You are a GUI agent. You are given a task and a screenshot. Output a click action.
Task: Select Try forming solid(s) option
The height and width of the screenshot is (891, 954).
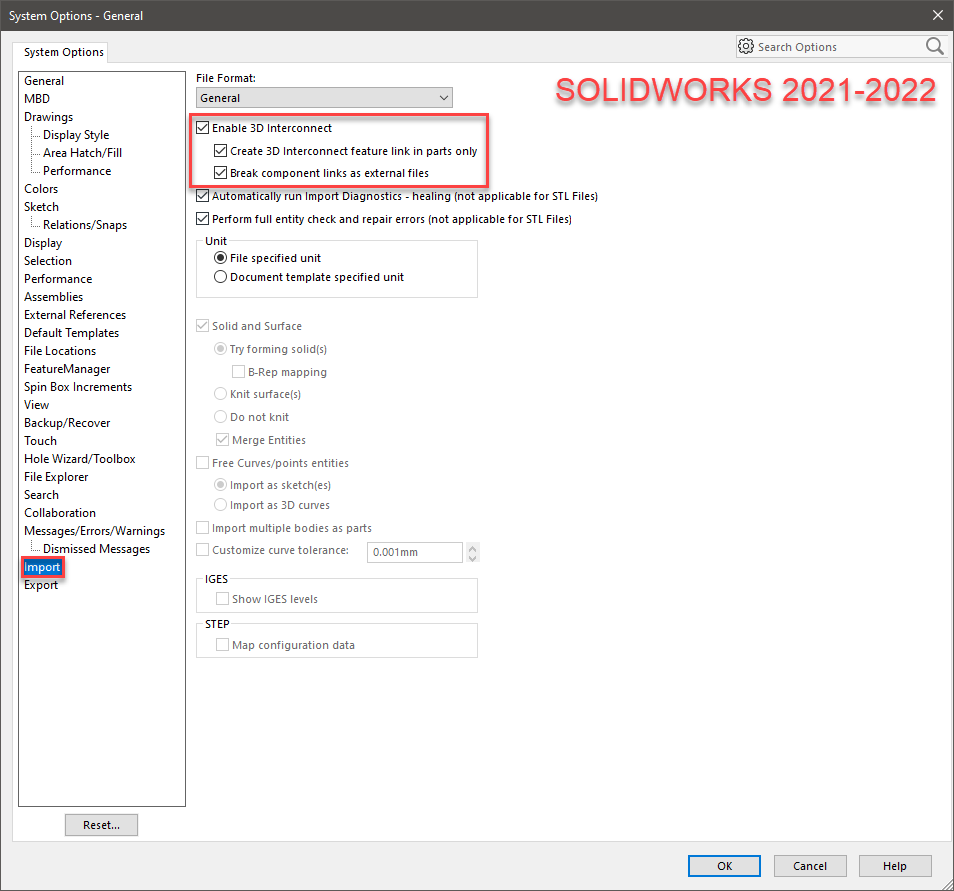[221, 349]
